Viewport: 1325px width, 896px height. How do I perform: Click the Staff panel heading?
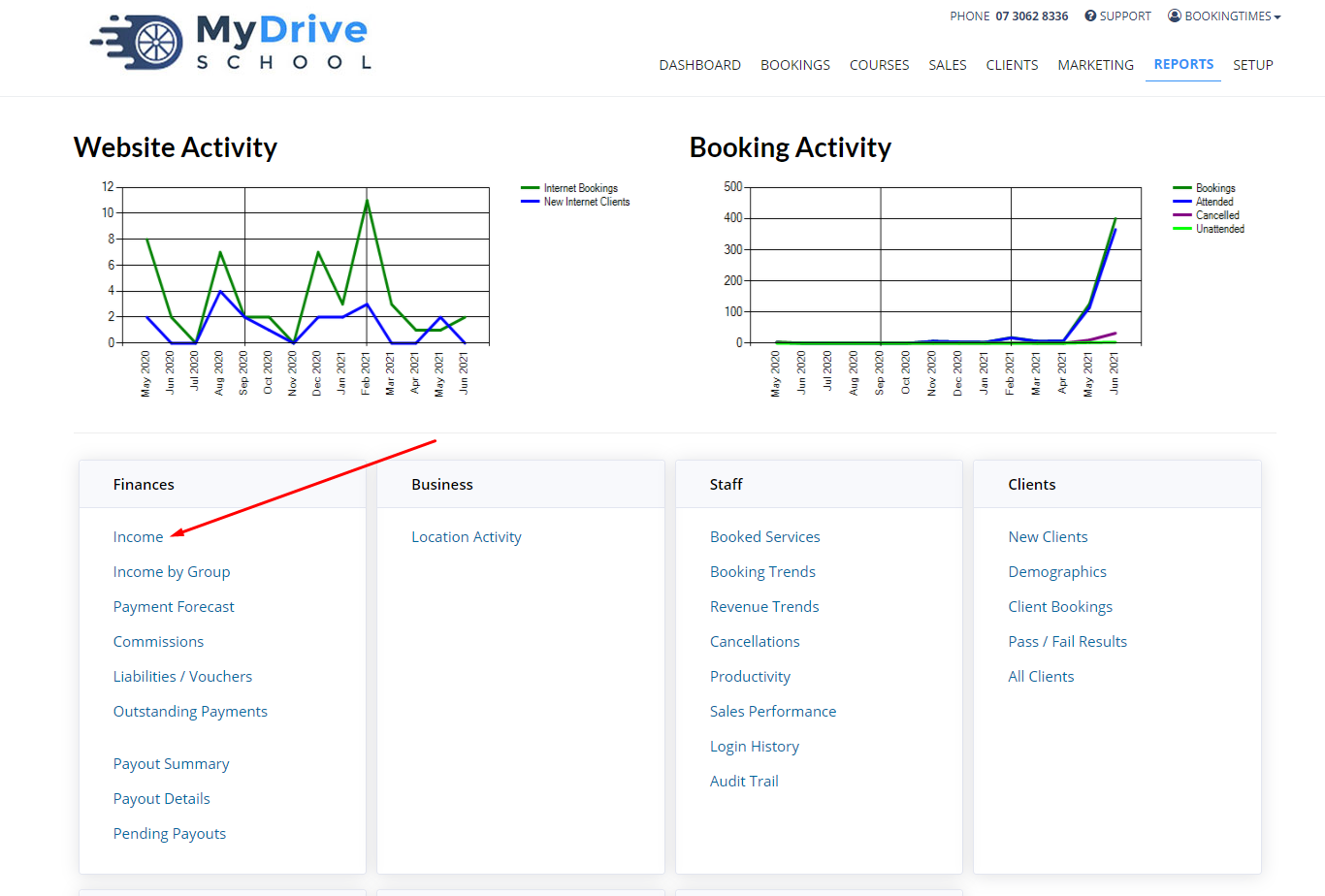tap(726, 485)
